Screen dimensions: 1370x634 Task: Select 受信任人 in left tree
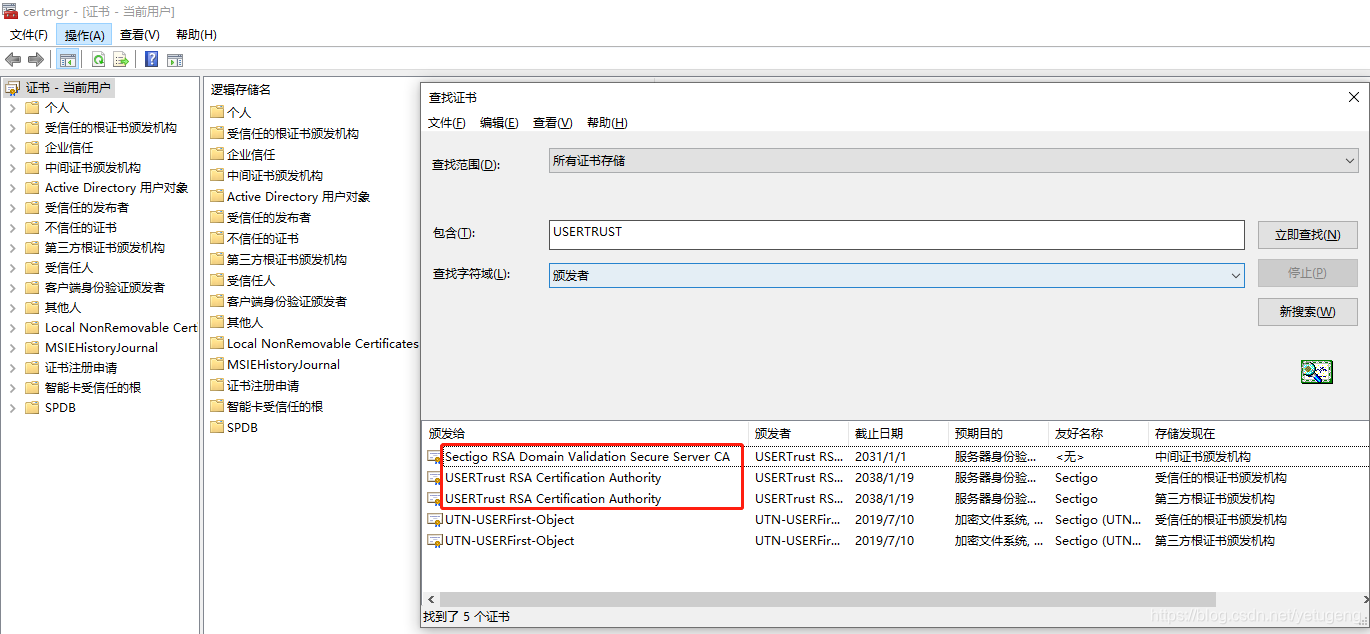coord(69,267)
